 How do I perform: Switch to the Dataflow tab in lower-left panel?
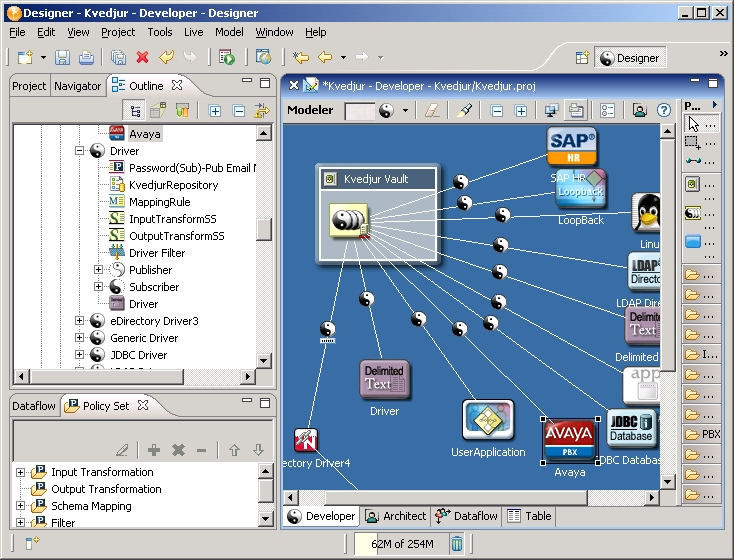pyautogui.click(x=34, y=406)
